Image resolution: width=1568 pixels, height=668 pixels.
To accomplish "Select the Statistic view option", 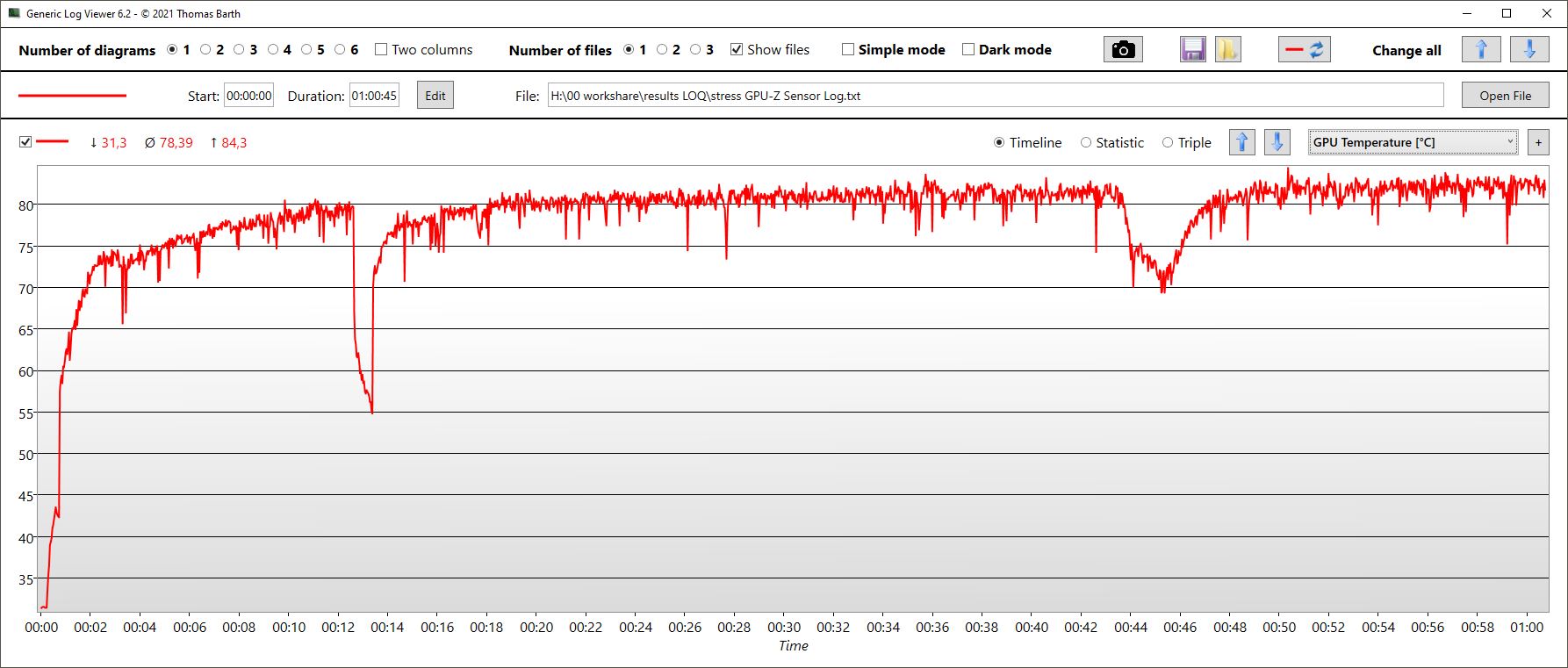I will (x=1086, y=143).
